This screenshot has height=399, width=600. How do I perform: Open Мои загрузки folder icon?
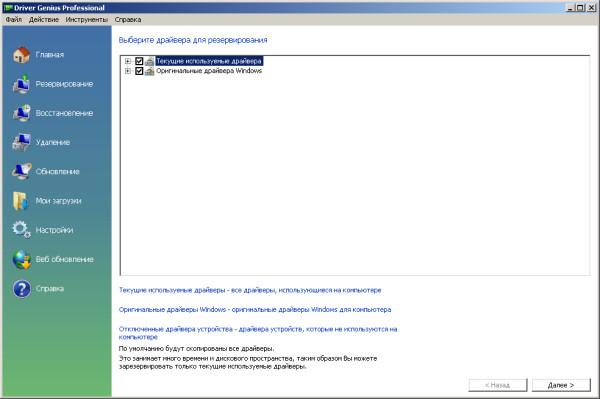(x=21, y=201)
